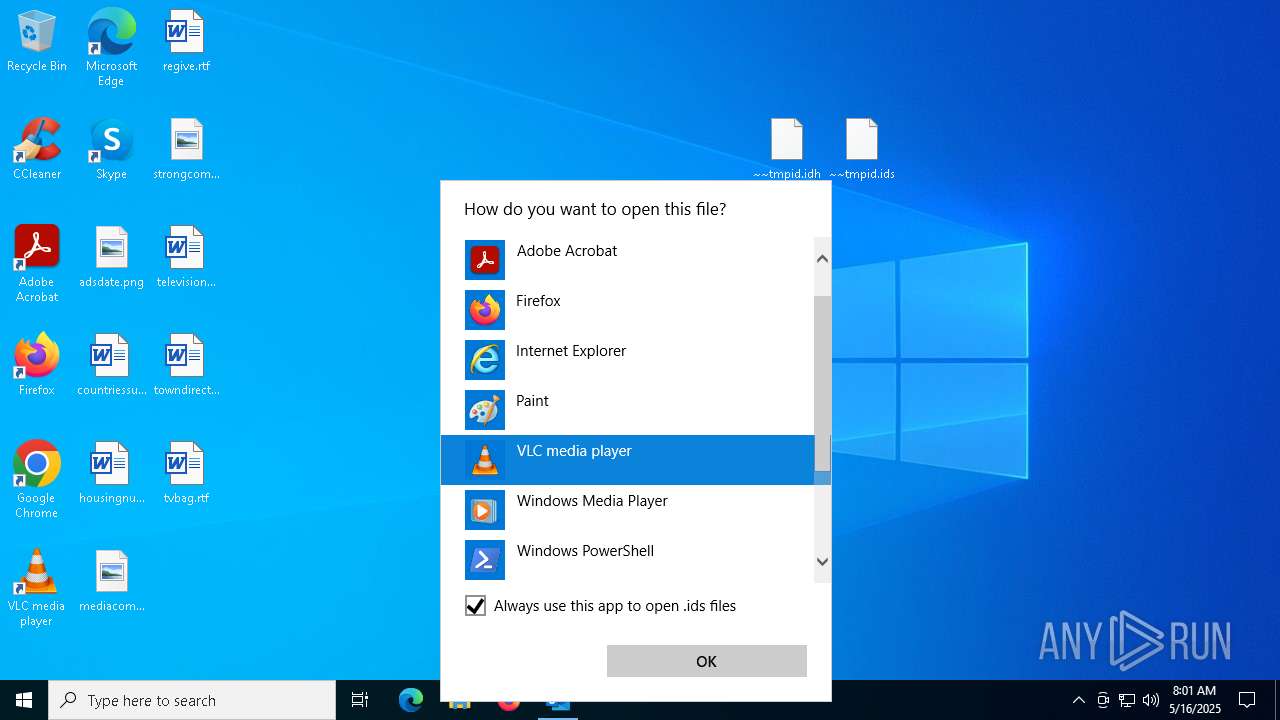Viewport: 1280px width, 720px height.
Task: Select the strongcom... image file on desktop
Action: point(186,150)
